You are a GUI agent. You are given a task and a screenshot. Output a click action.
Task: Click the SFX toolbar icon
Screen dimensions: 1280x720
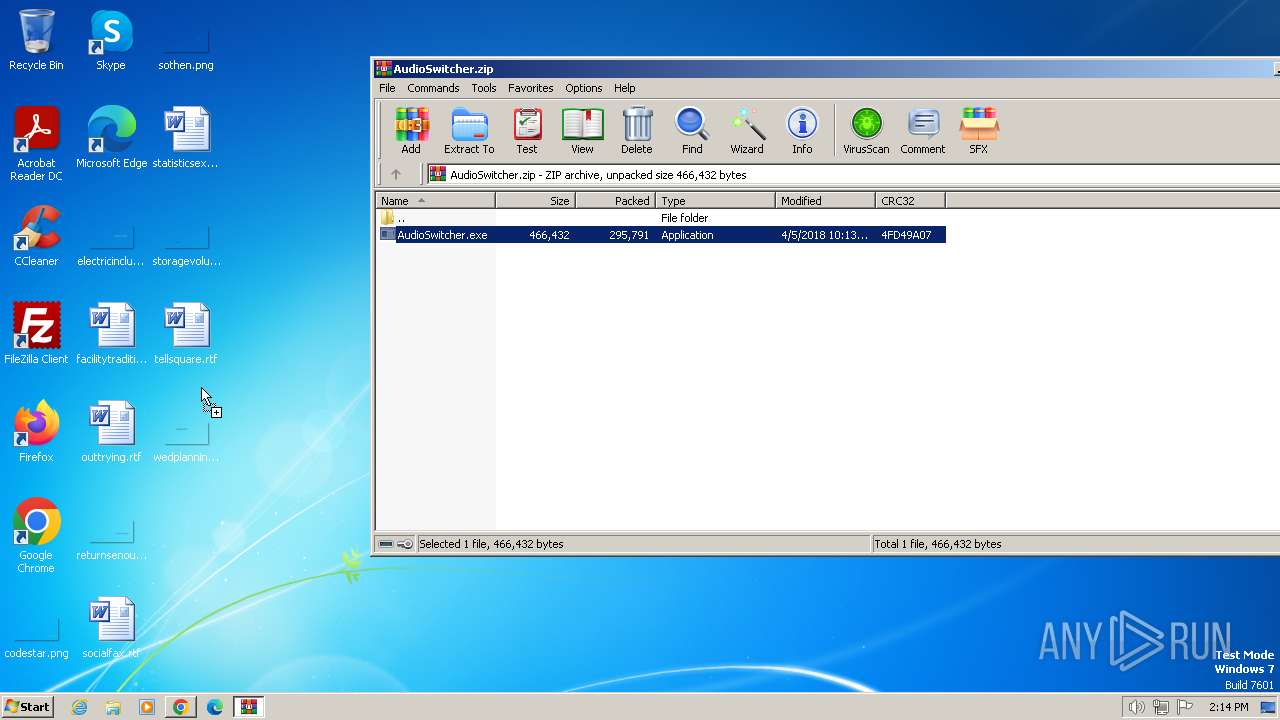click(x=979, y=131)
